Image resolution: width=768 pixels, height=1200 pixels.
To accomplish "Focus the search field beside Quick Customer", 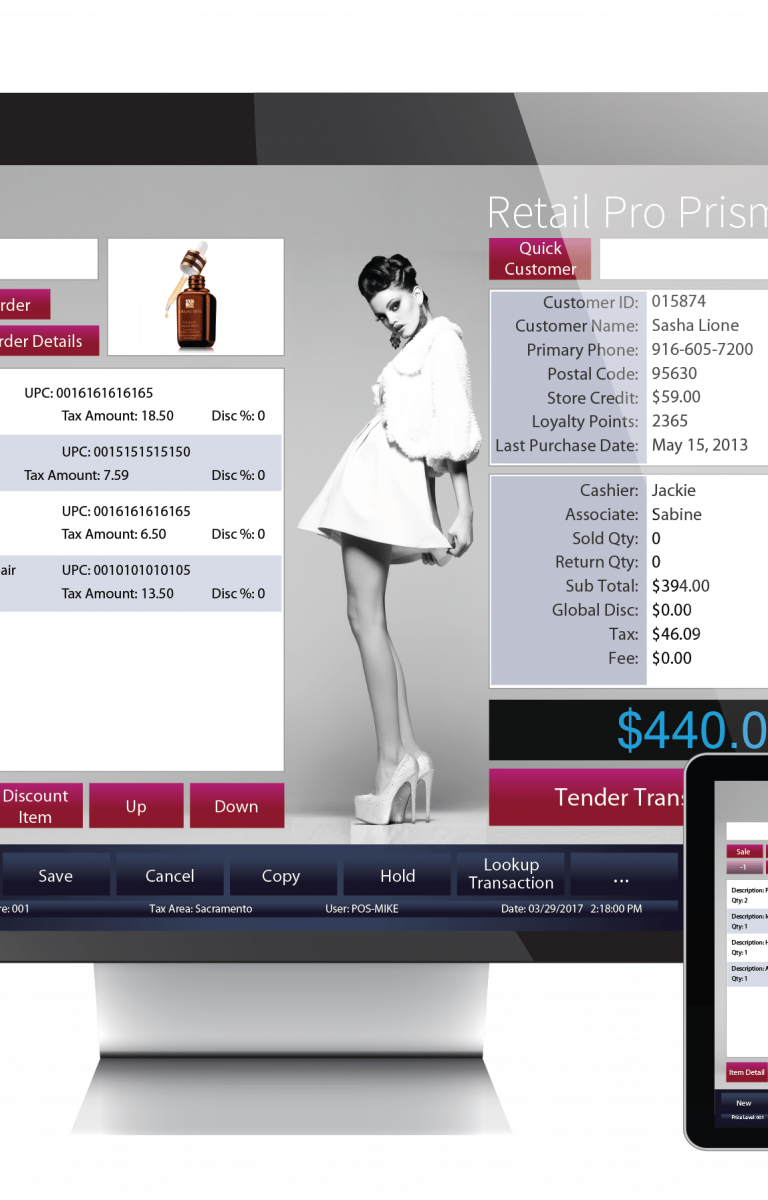I will pos(683,258).
